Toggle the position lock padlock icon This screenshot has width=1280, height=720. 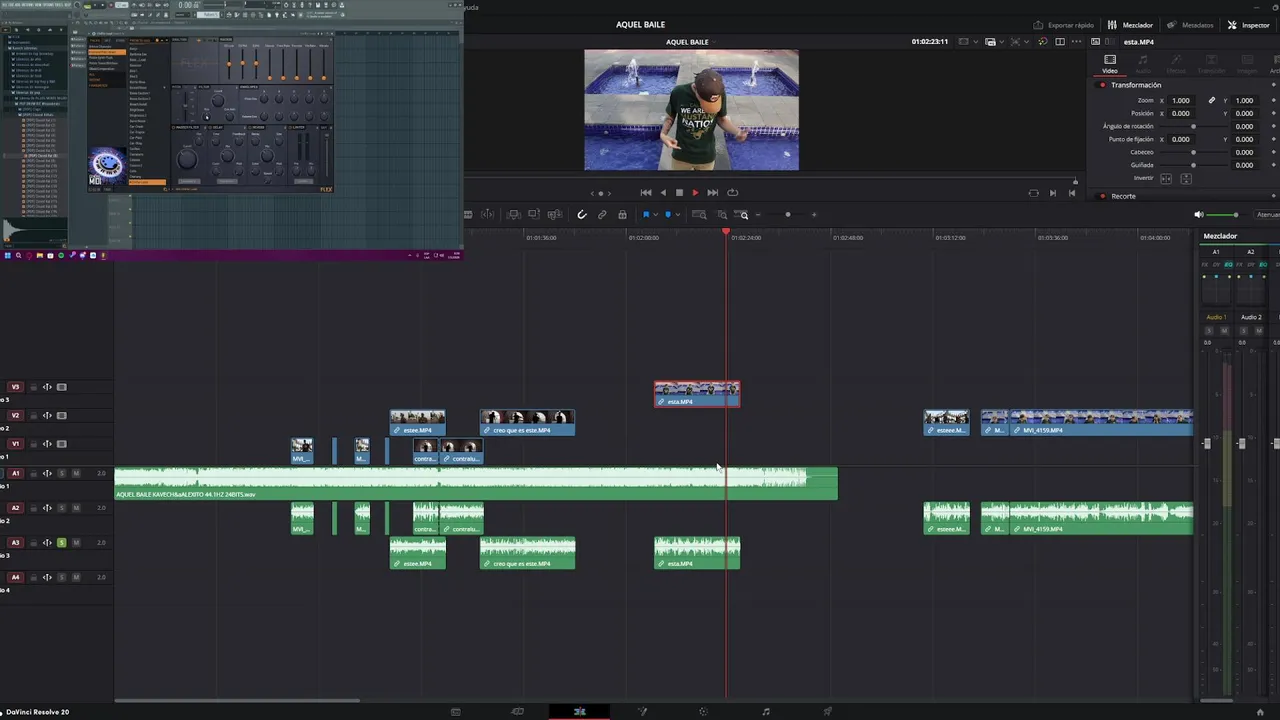click(x=622, y=214)
